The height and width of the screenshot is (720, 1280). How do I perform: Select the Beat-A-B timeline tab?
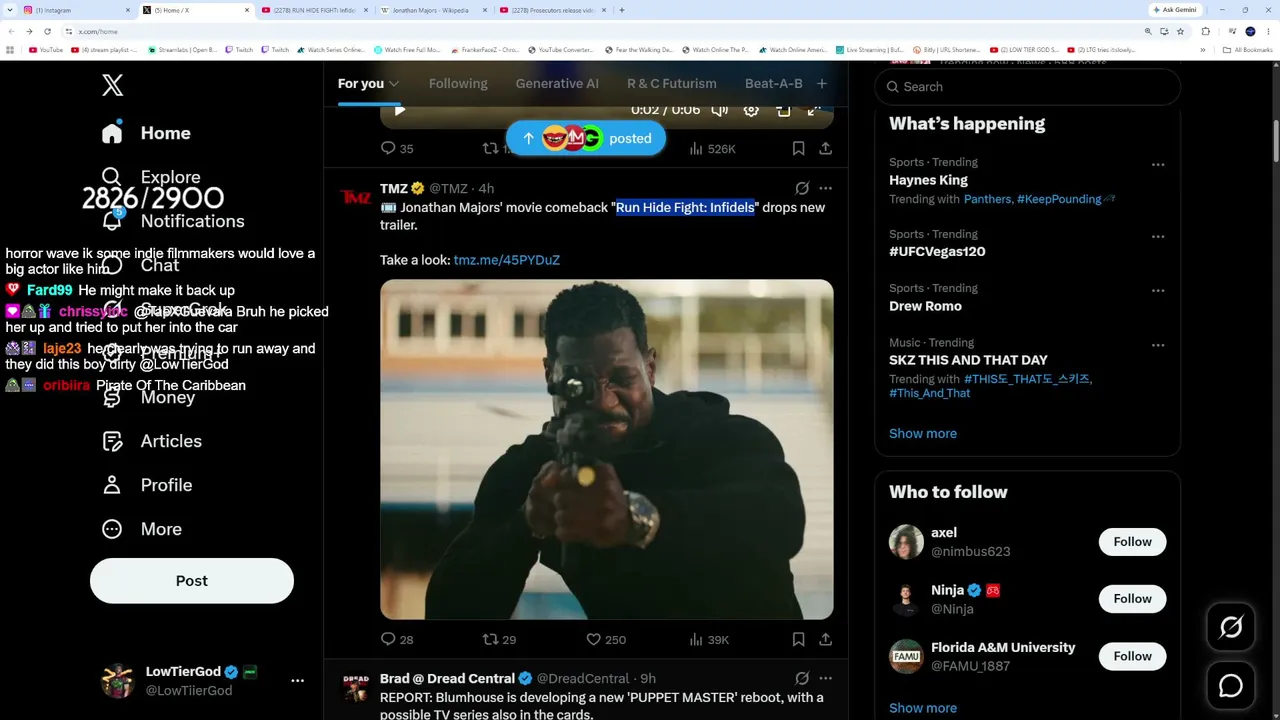pyautogui.click(x=774, y=84)
